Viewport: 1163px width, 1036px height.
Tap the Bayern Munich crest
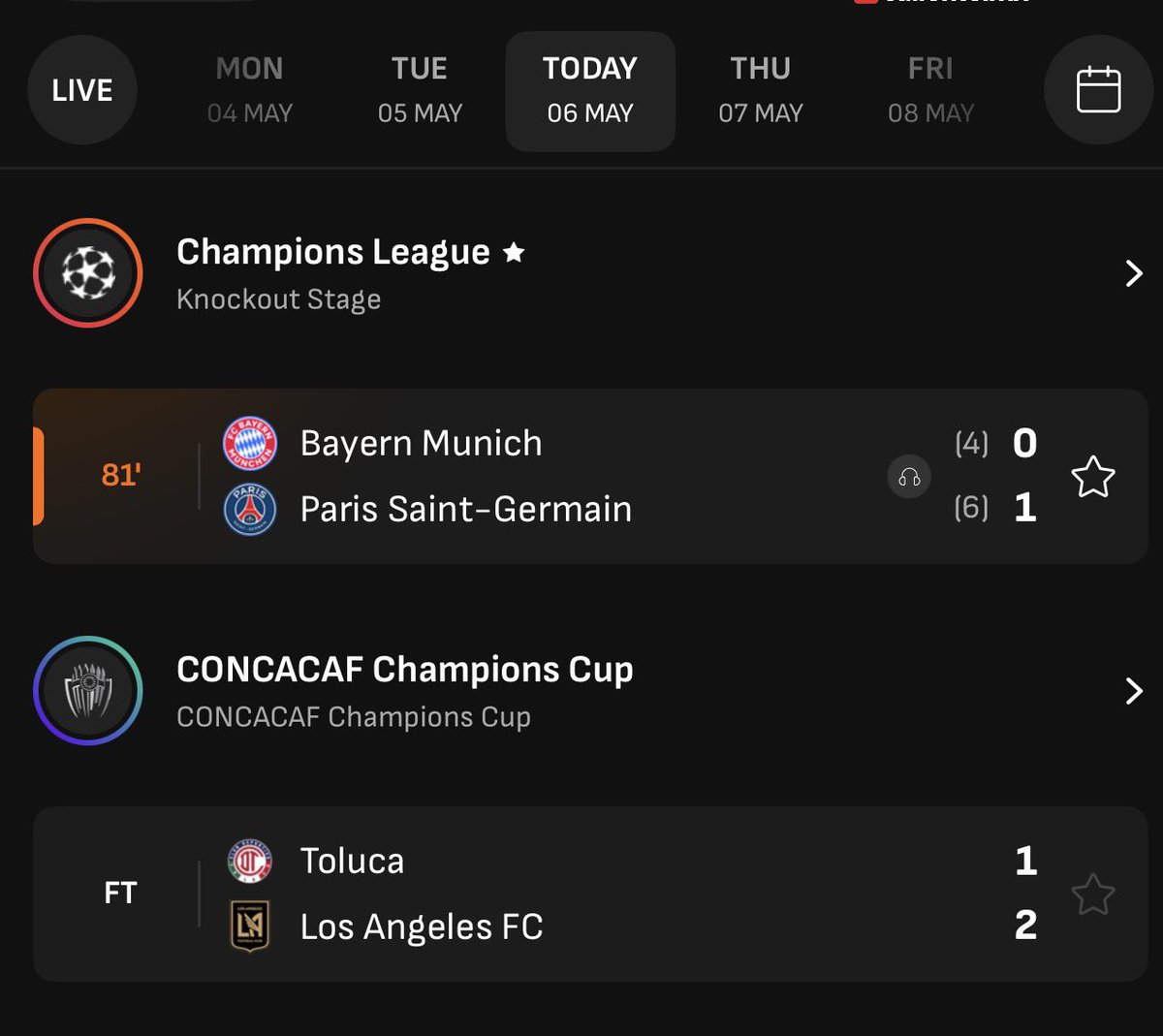pos(250,444)
